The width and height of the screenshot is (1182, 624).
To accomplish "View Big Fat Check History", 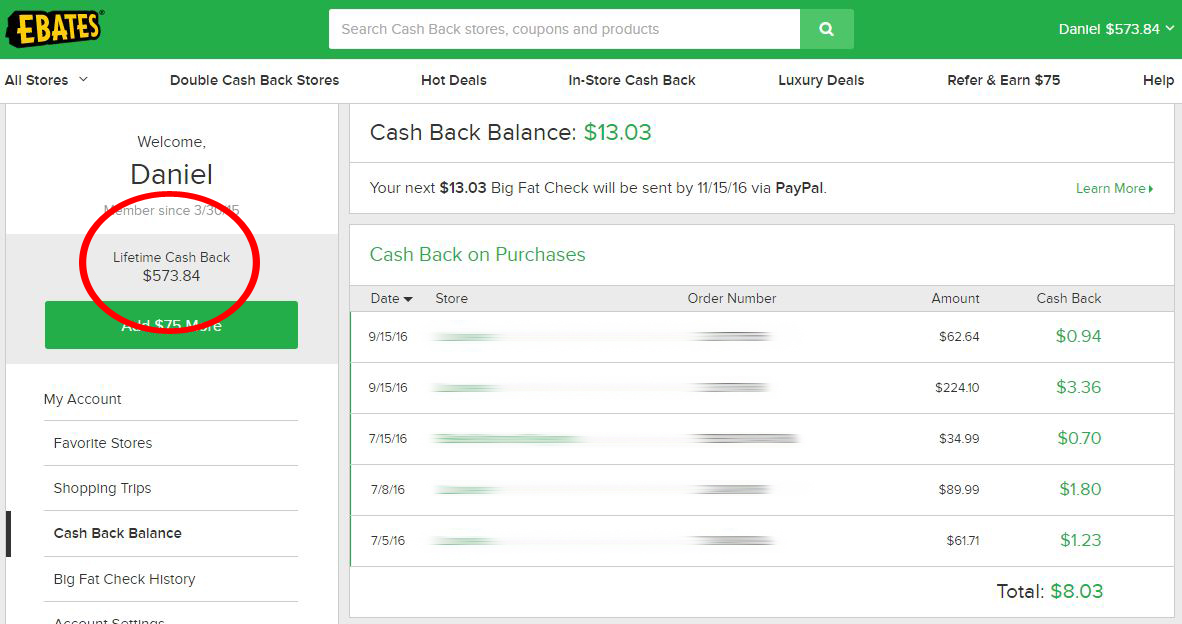I will point(124,579).
